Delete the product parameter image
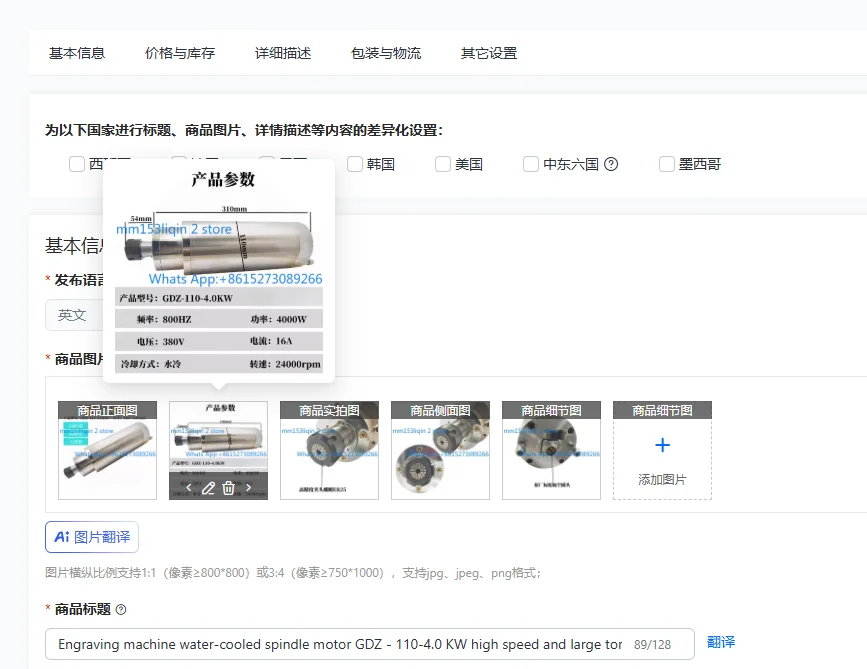867x669 pixels. pos(228,488)
